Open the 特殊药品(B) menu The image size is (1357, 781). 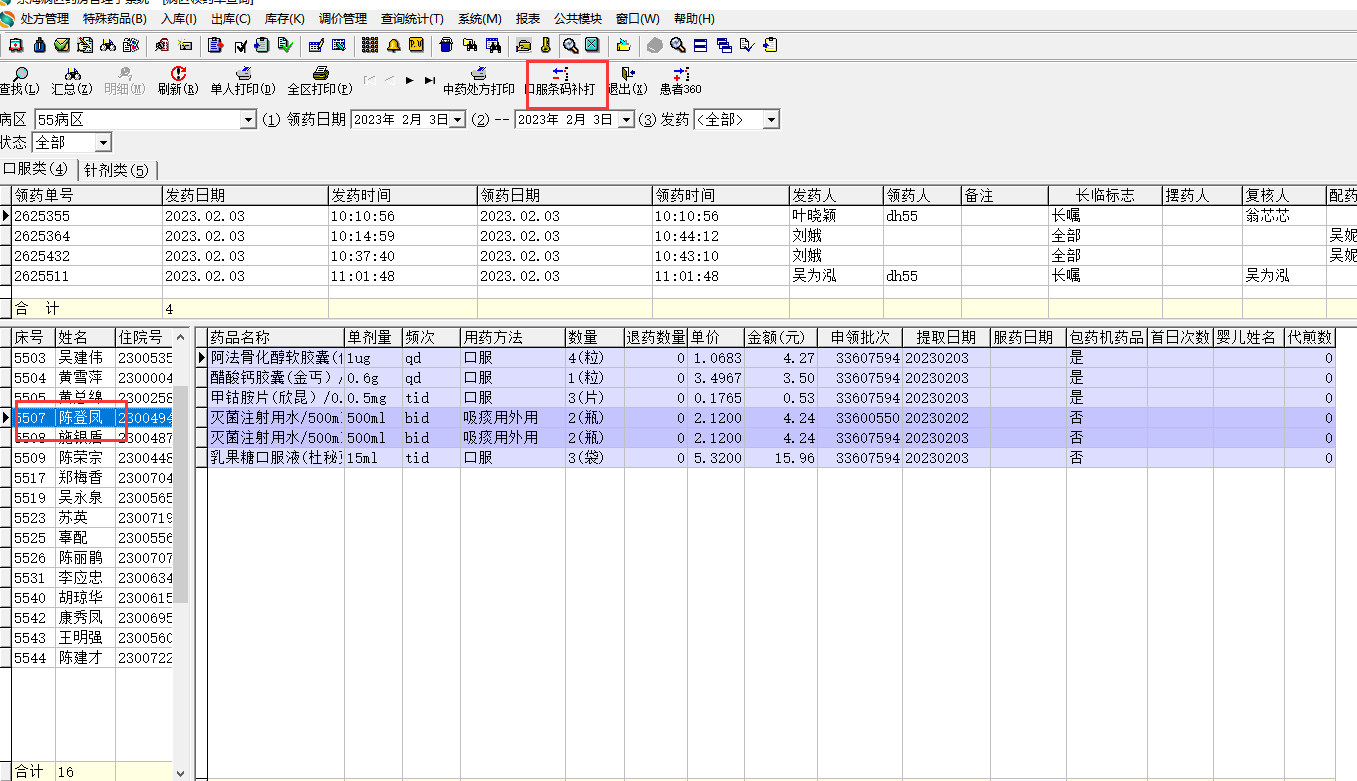pyautogui.click(x=115, y=19)
